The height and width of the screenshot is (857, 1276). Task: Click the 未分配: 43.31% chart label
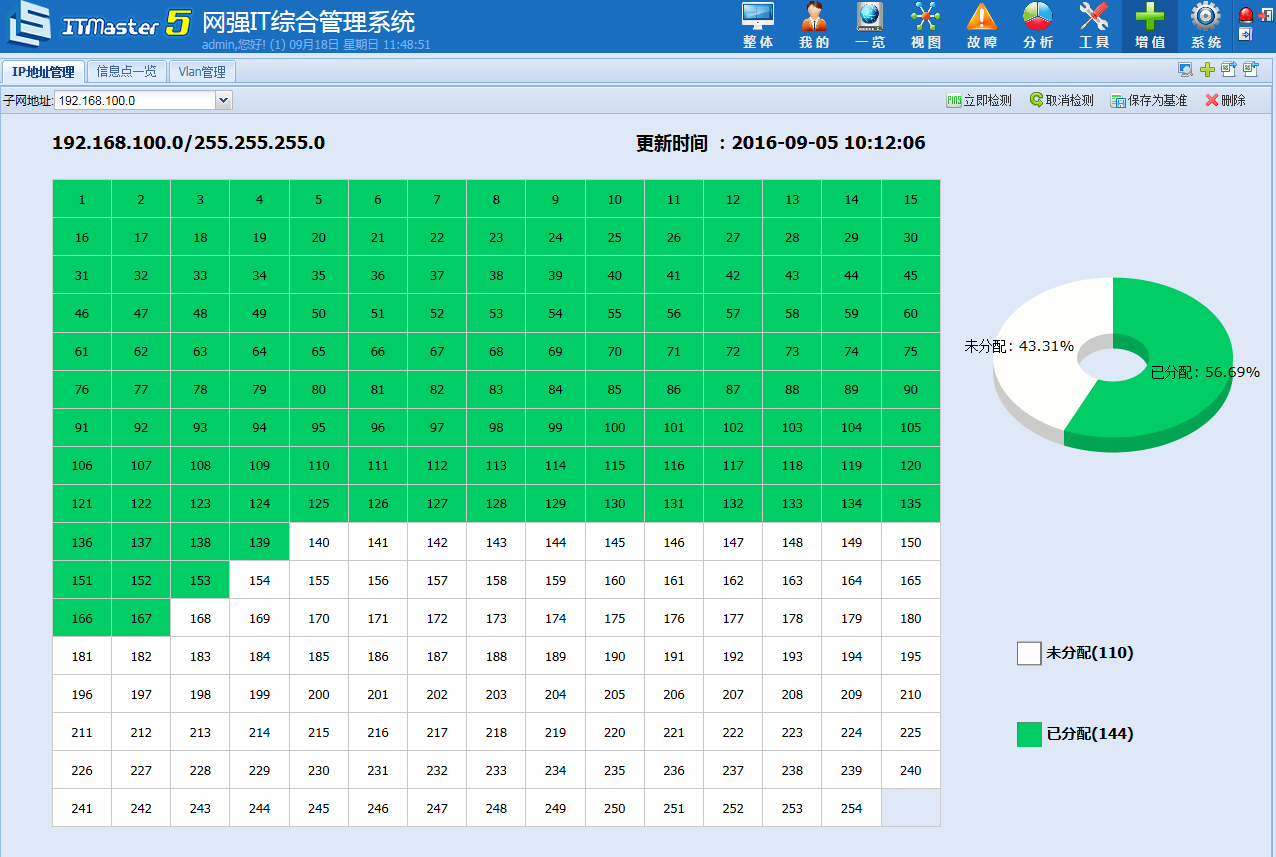point(1019,346)
